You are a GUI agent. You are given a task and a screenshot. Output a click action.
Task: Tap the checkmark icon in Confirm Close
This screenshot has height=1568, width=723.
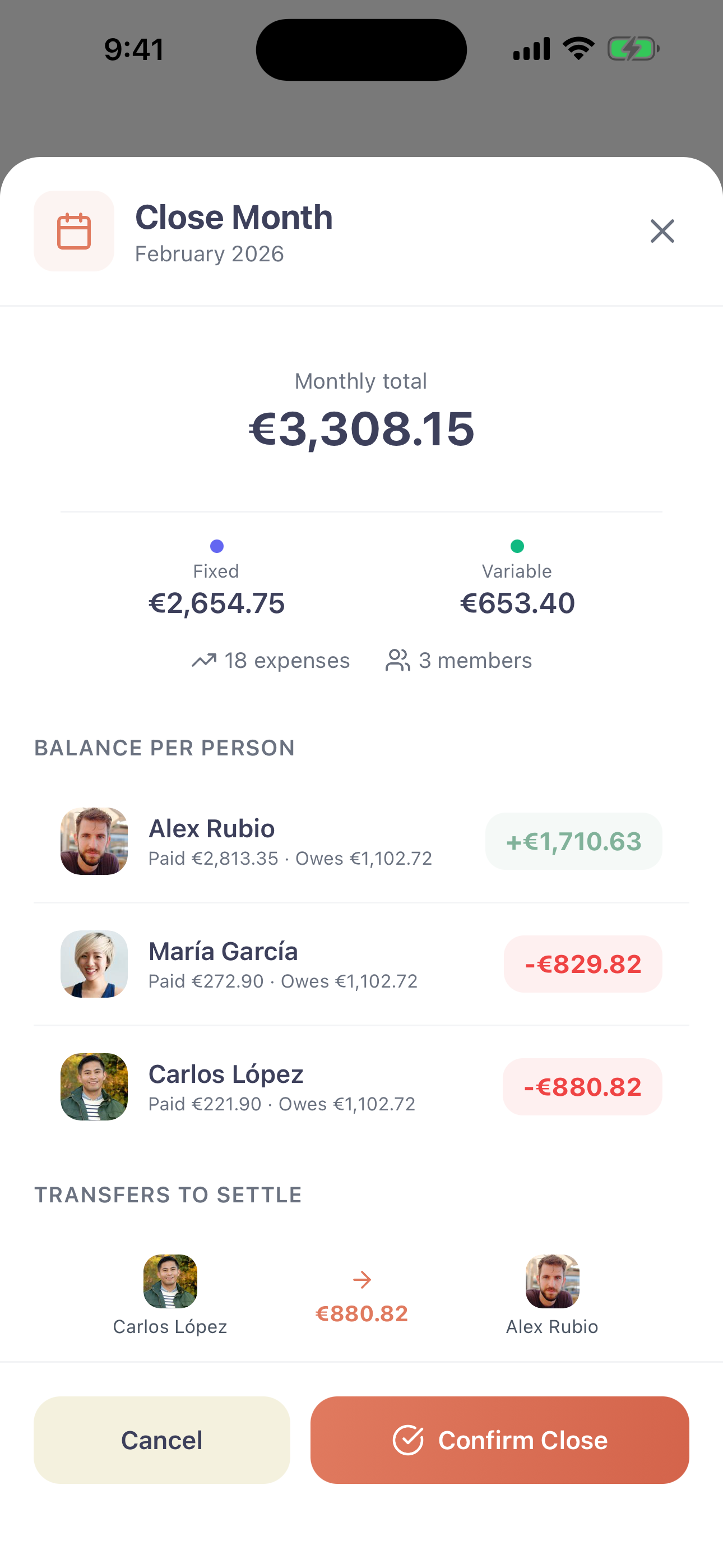408,1440
